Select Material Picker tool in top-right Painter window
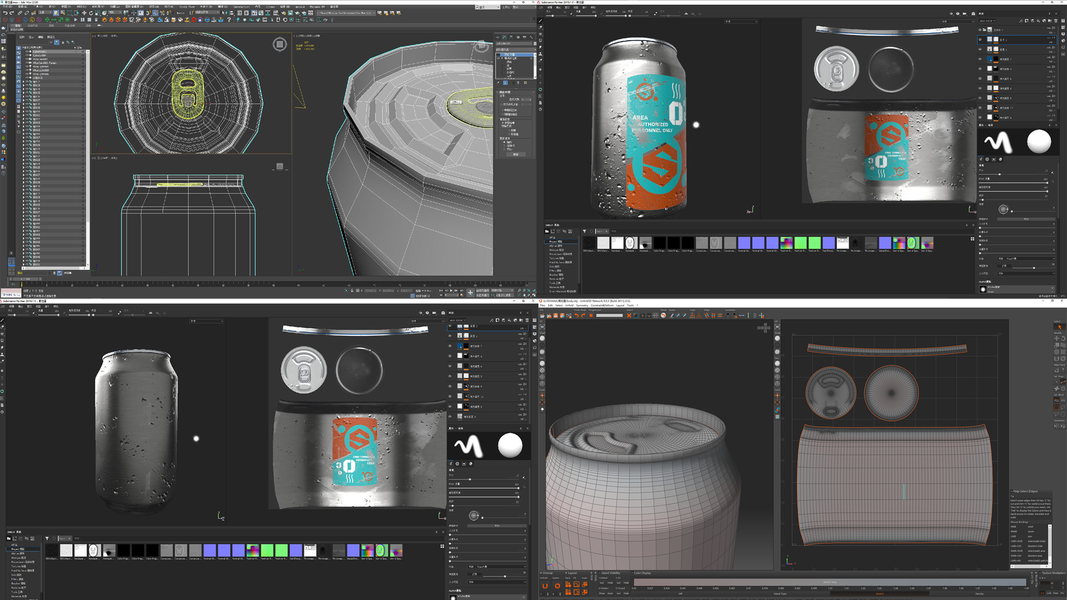The image size is (1067, 600). pos(540,61)
